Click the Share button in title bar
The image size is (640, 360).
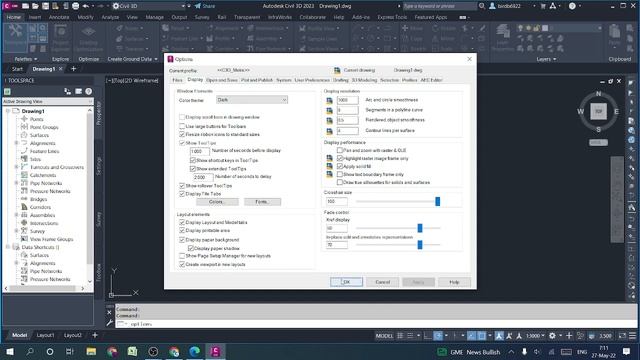[204, 6]
